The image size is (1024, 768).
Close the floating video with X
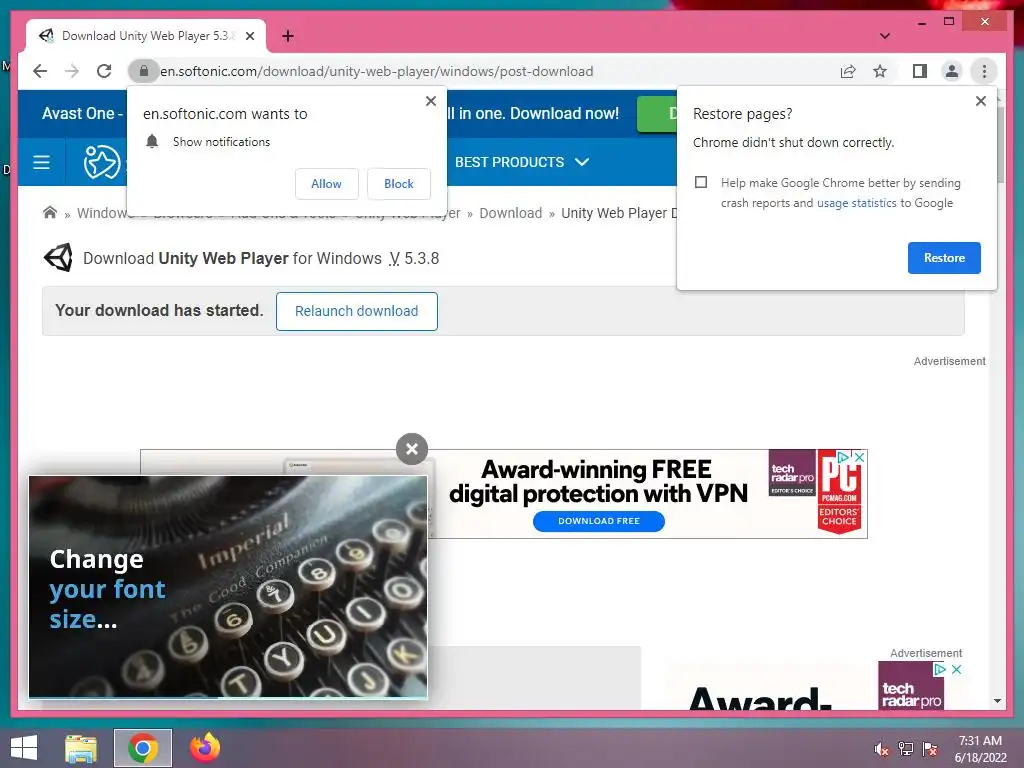(x=411, y=449)
